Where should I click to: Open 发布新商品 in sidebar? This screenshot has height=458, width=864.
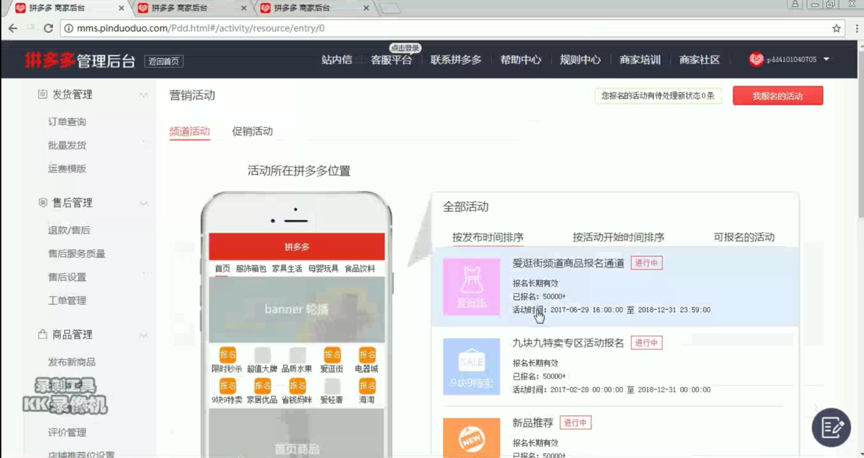click(72, 362)
